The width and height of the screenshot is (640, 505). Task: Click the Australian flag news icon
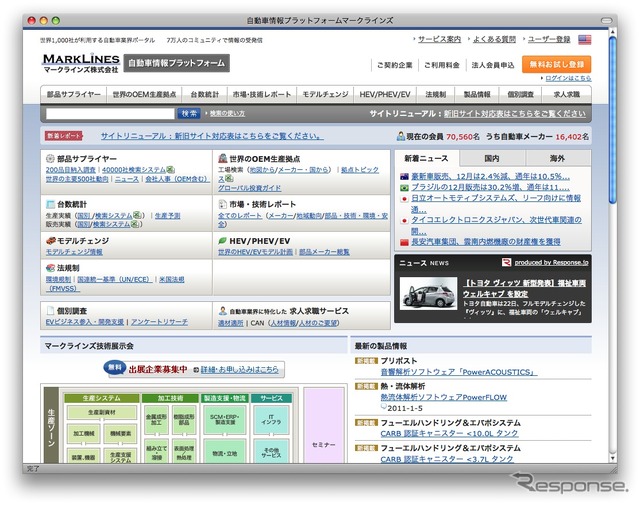click(x=404, y=176)
